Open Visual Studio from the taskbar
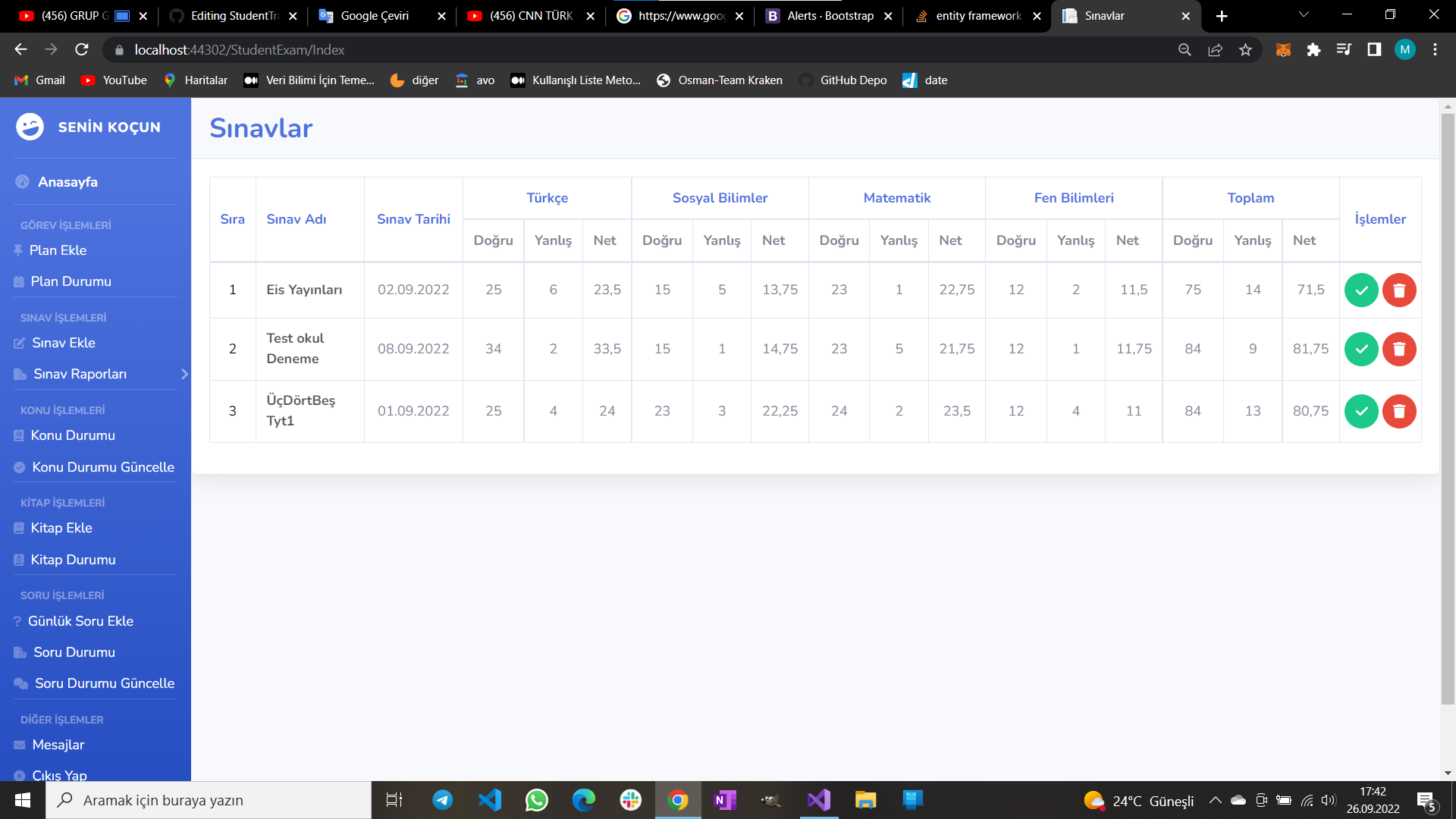The image size is (1456, 819). 819,800
